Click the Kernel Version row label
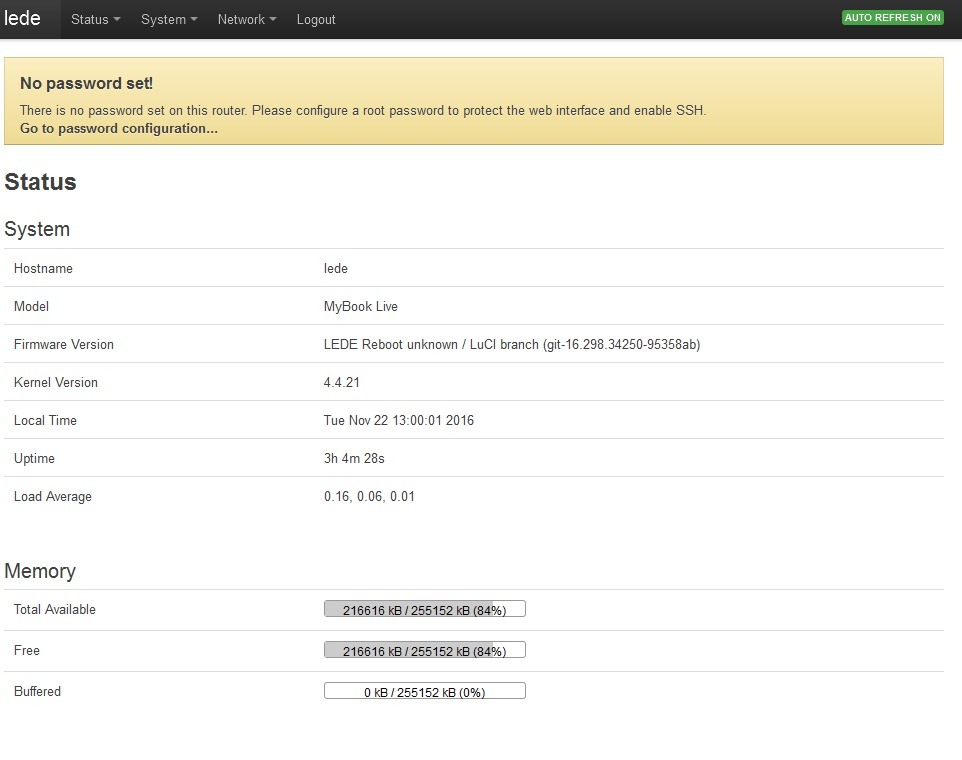 [56, 382]
